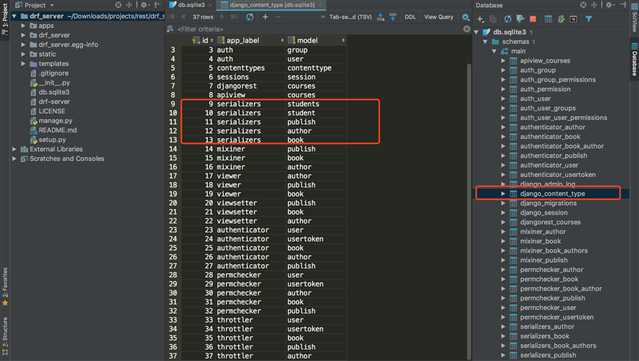The width and height of the screenshot is (639, 361).
Task: Collapse the drf_server root project node
Action: tap(14, 16)
